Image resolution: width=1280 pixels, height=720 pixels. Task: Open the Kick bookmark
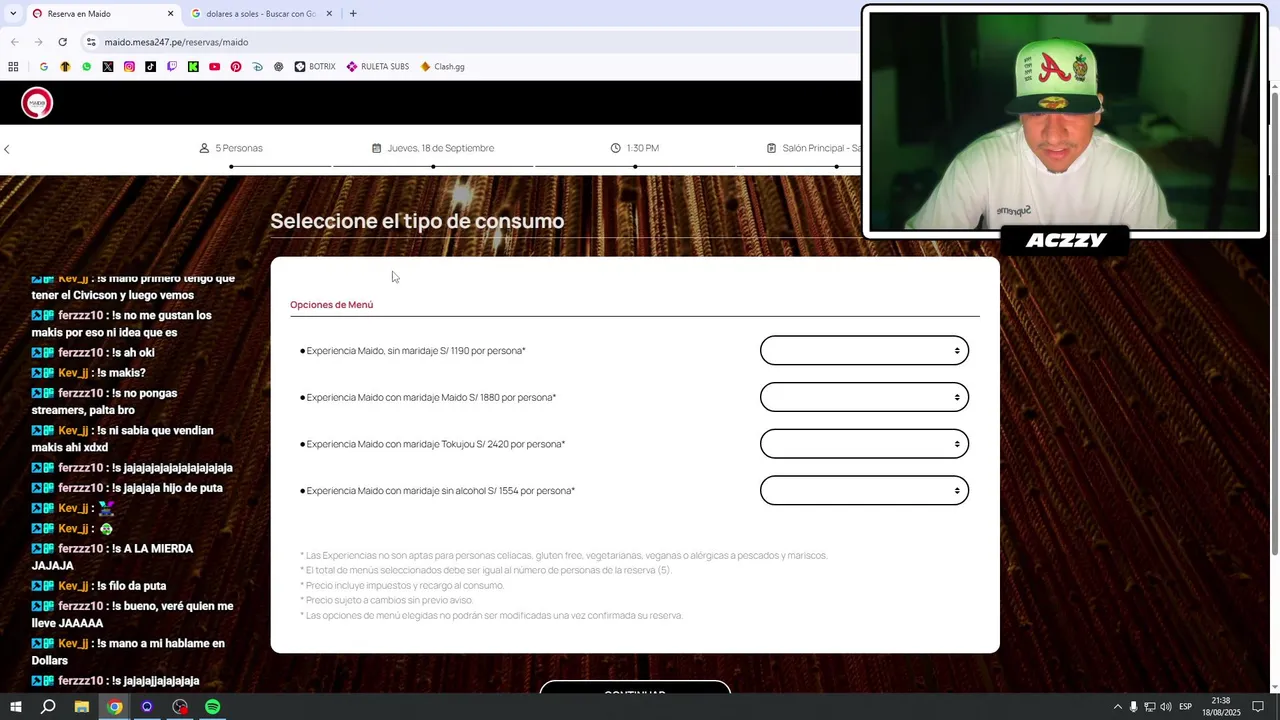[x=193, y=67]
